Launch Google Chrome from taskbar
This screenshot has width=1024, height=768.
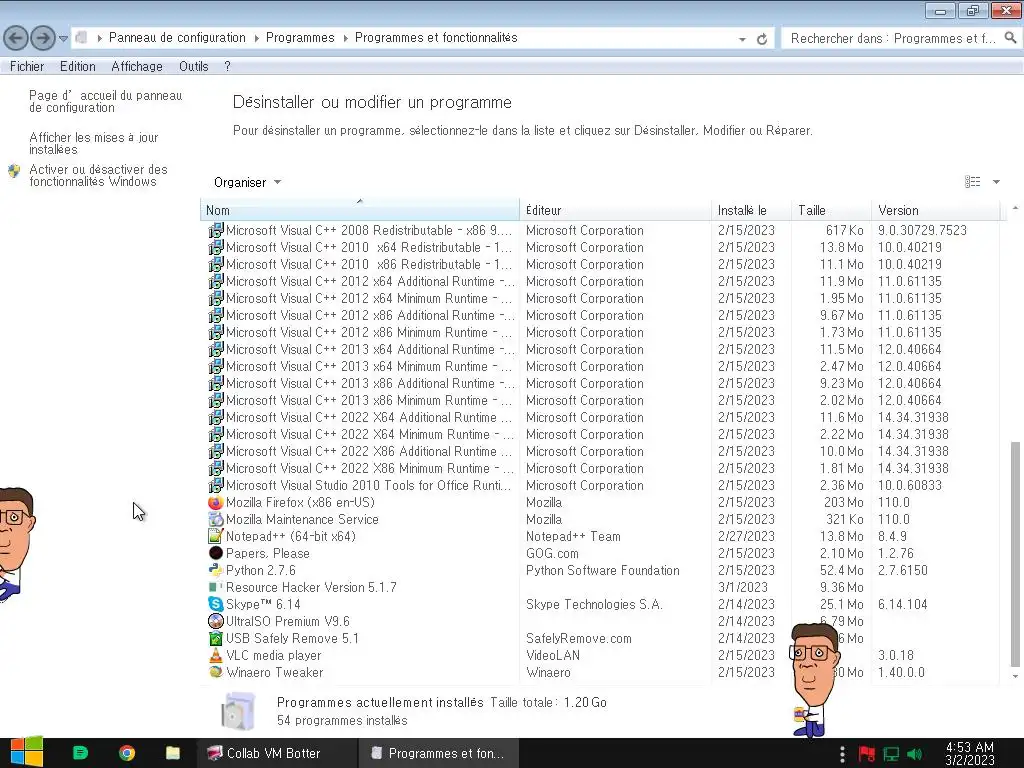(x=127, y=753)
